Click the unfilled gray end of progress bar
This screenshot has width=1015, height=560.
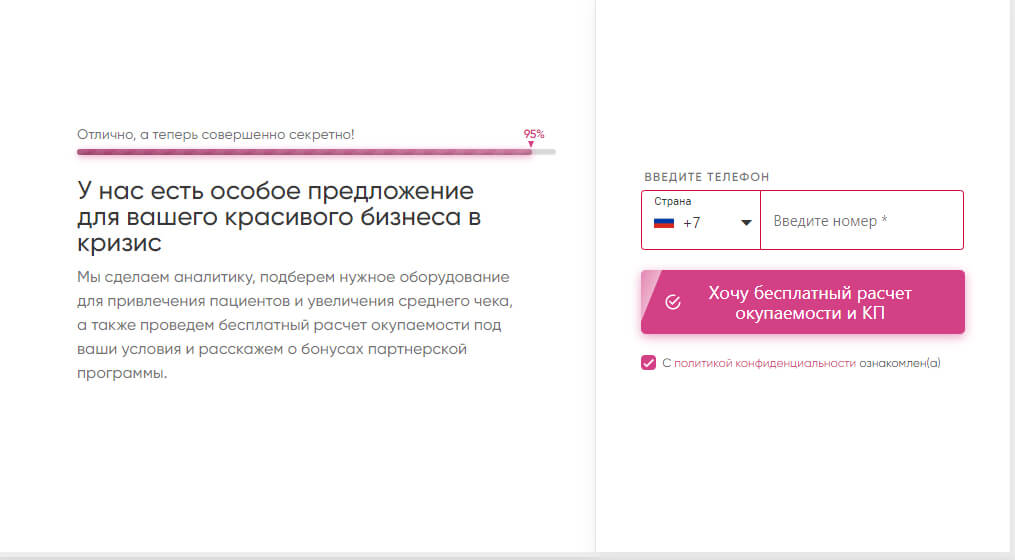[545, 152]
